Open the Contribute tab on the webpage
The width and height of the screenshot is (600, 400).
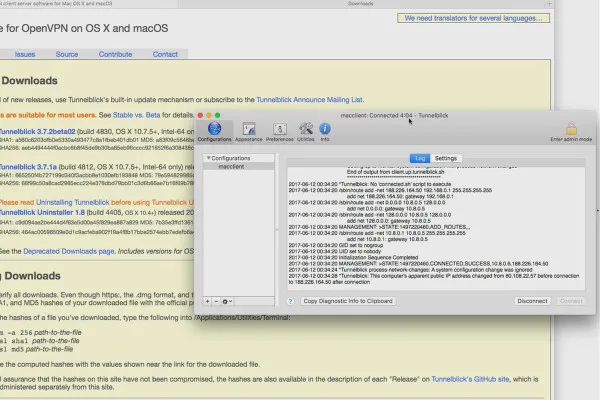pyautogui.click(x=115, y=54)
